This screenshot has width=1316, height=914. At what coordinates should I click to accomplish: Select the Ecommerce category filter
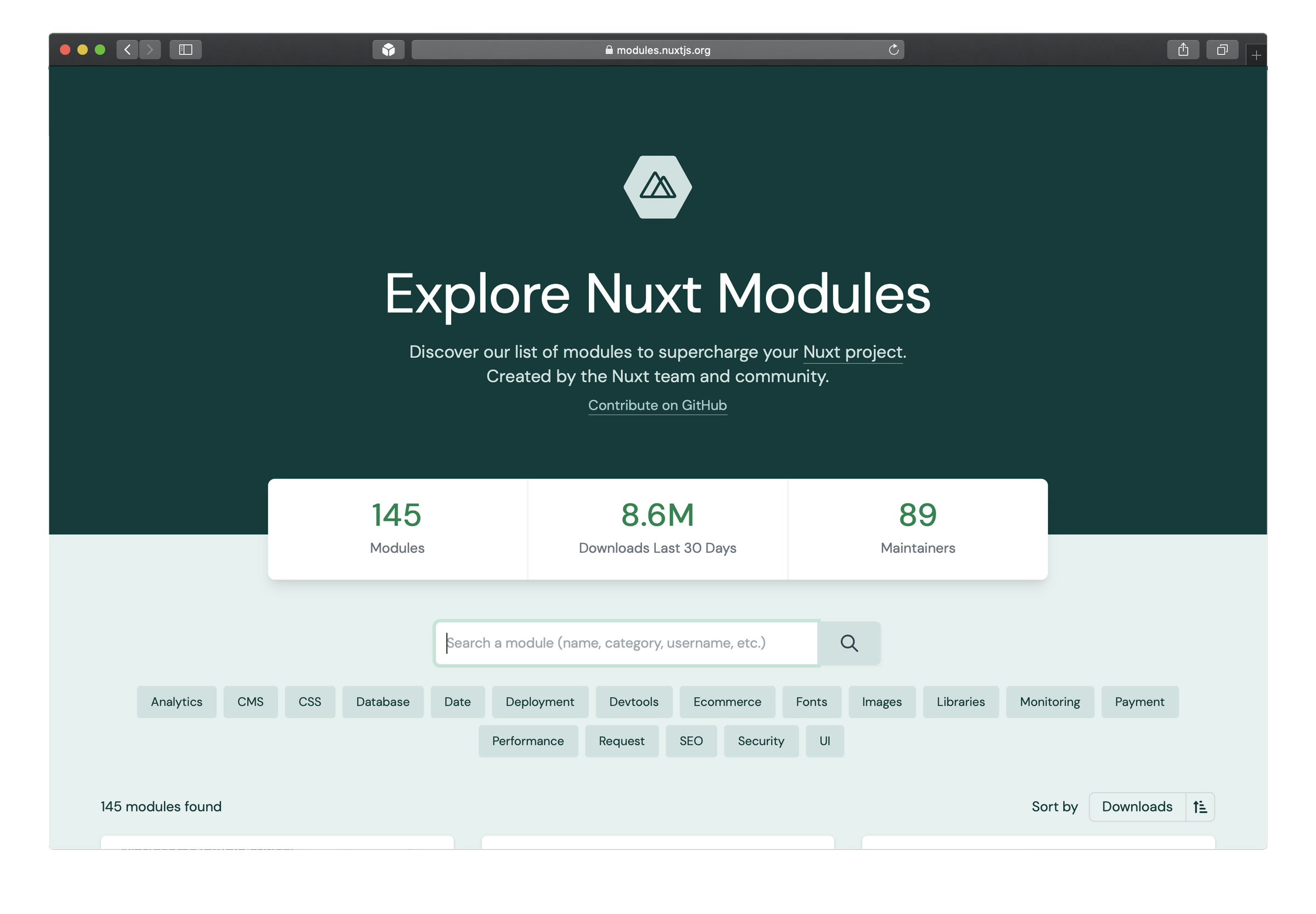(x=727, y=701)
